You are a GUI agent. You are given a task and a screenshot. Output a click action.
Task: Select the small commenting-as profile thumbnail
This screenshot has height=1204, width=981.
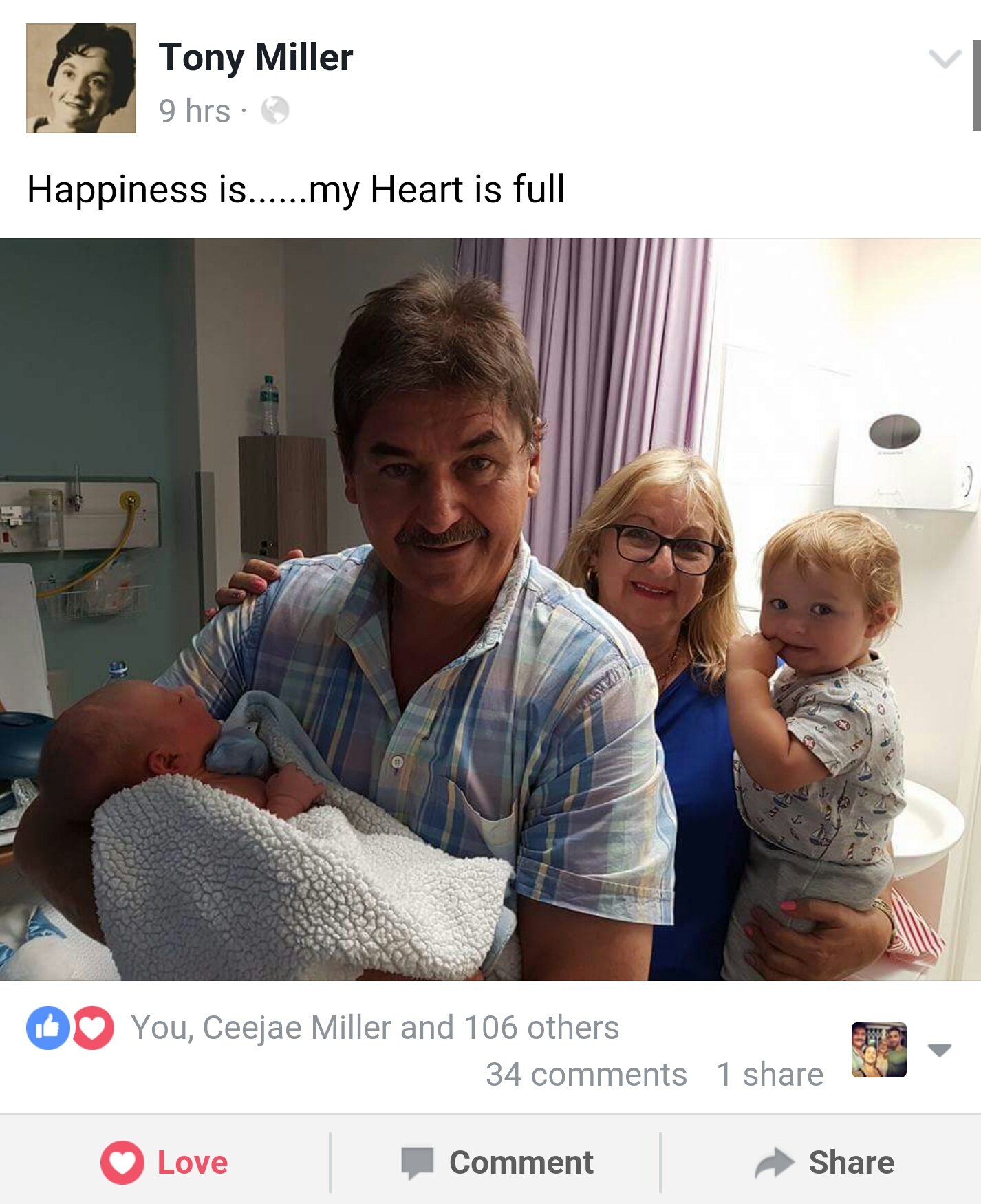(x=879, y=1050)
